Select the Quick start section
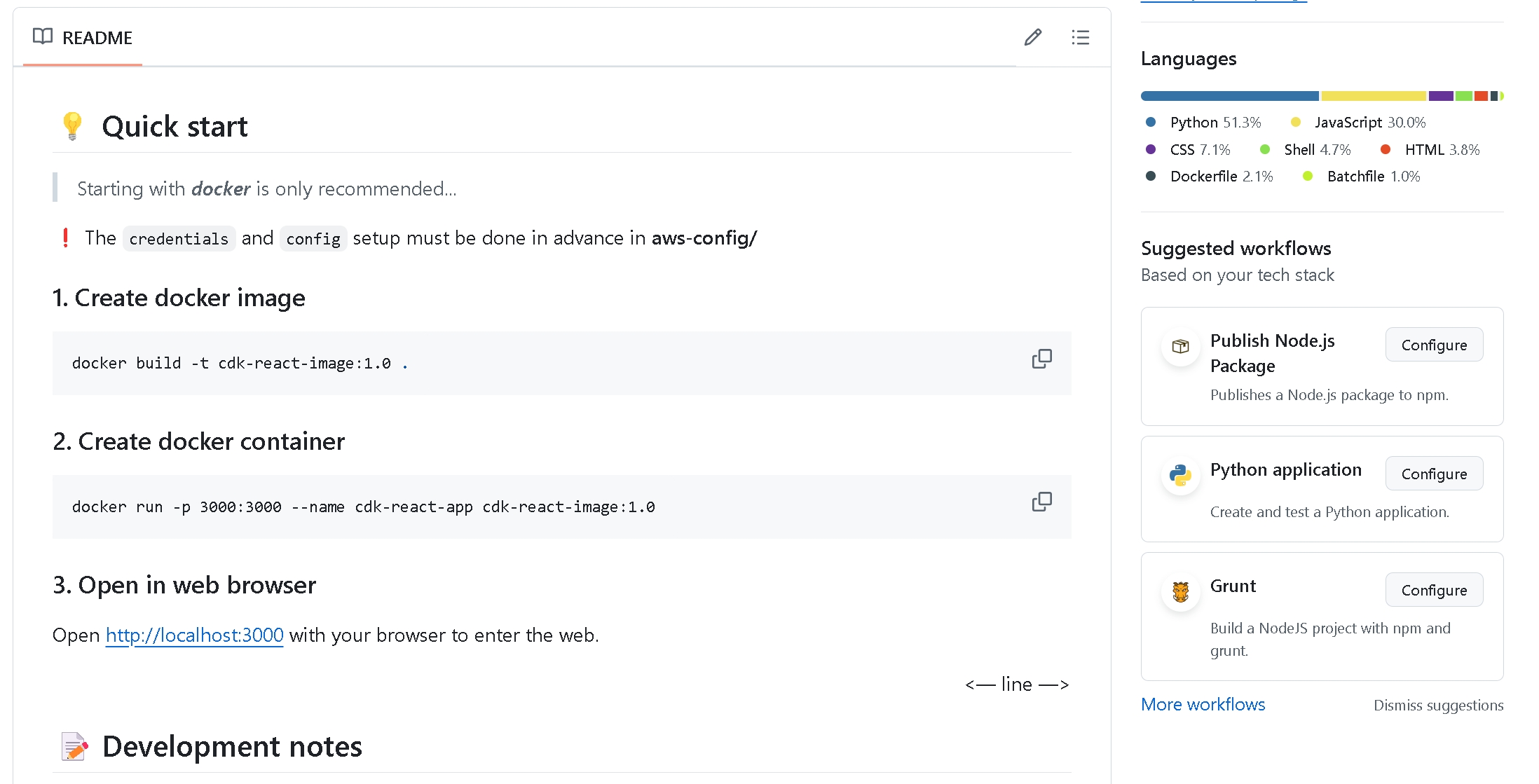The width and height of the screenshot is (1539, 784). (x=175, y=126)
